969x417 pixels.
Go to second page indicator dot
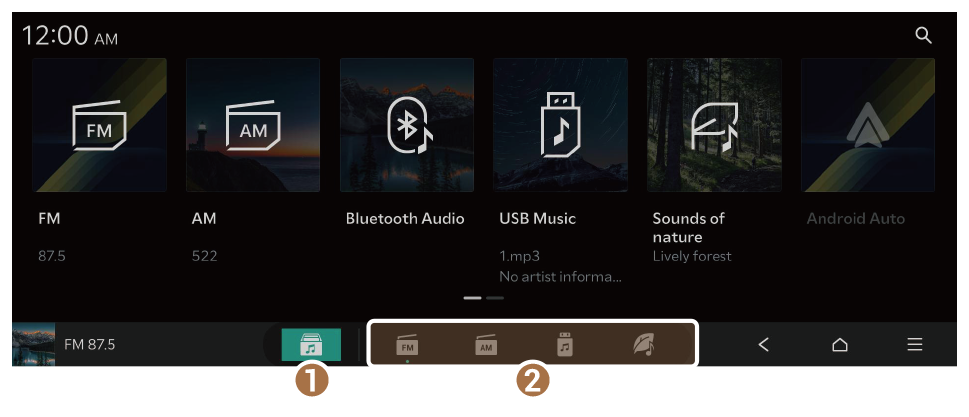pyautogui.click(x=494, y=298)
